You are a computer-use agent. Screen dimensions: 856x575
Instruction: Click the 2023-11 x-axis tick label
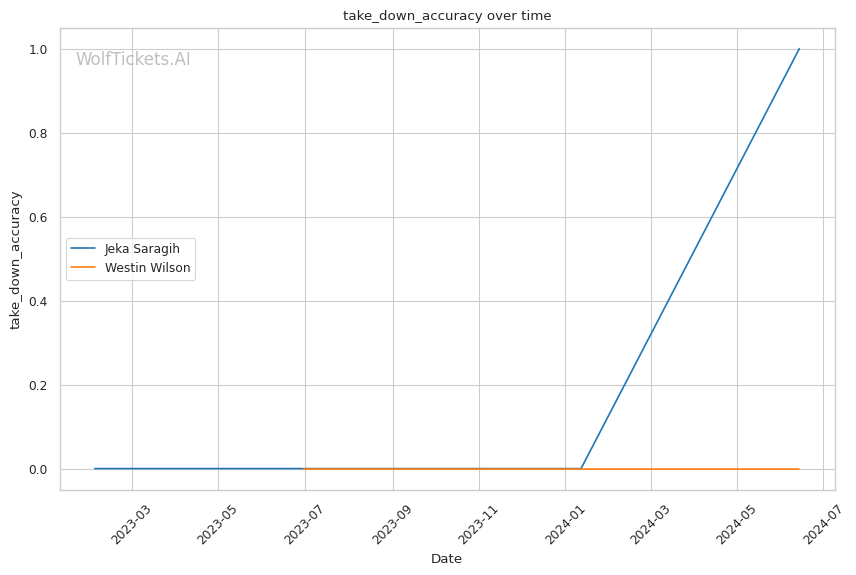pos(476,522)
